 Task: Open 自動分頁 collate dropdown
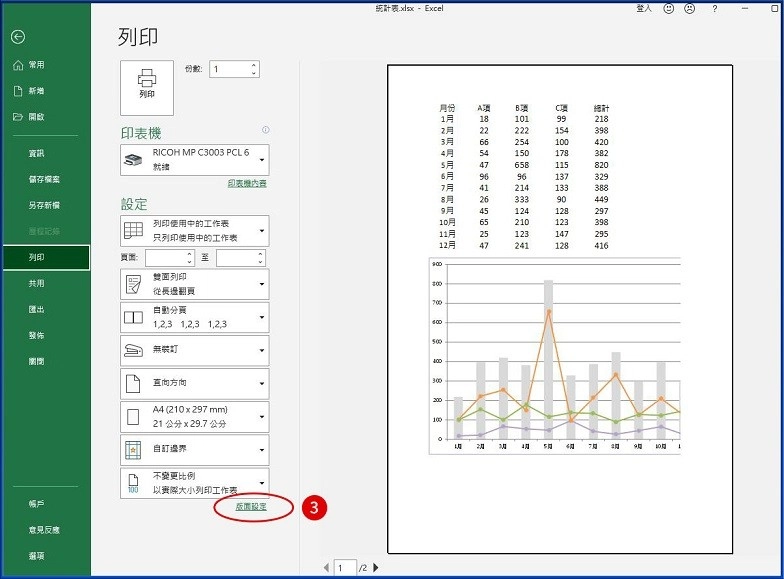pyautogui.click(x=194, y=317)
